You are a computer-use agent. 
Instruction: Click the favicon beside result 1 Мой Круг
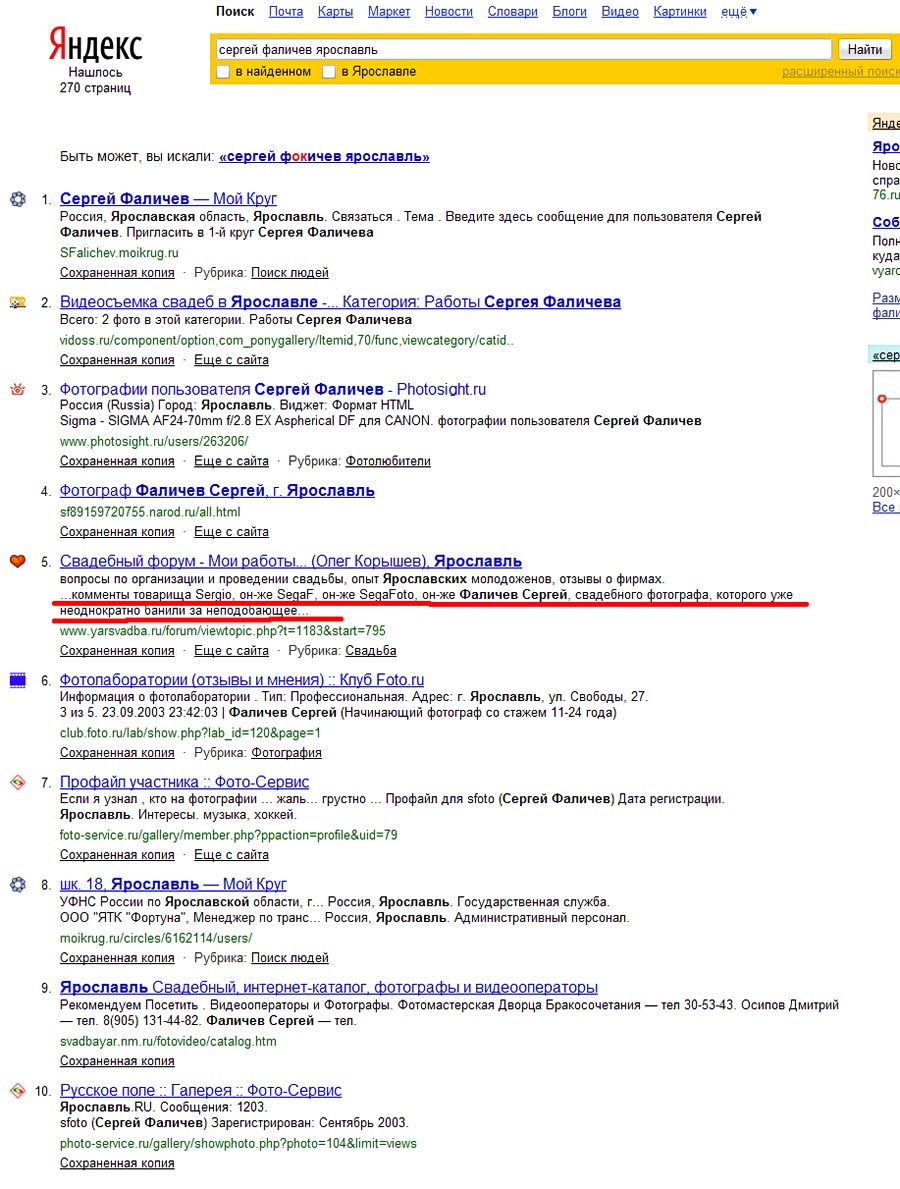click(x=17, y=199)
